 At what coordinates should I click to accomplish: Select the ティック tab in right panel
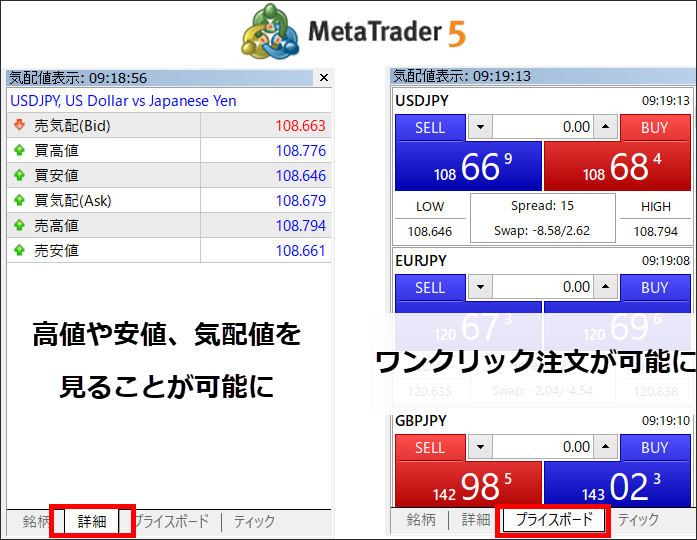(x=638, y=520)
